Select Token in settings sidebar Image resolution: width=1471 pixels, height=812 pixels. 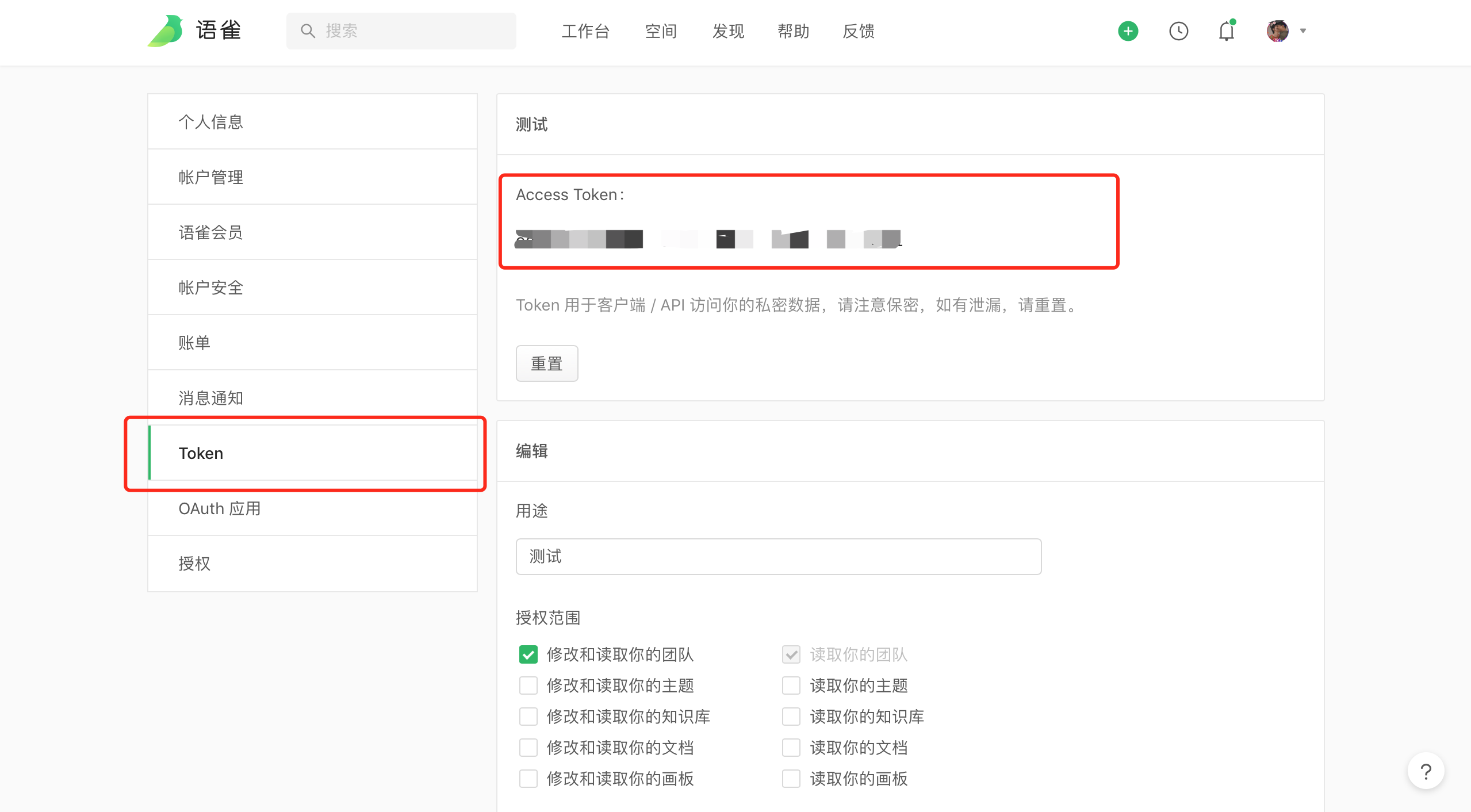coord(312,453)
